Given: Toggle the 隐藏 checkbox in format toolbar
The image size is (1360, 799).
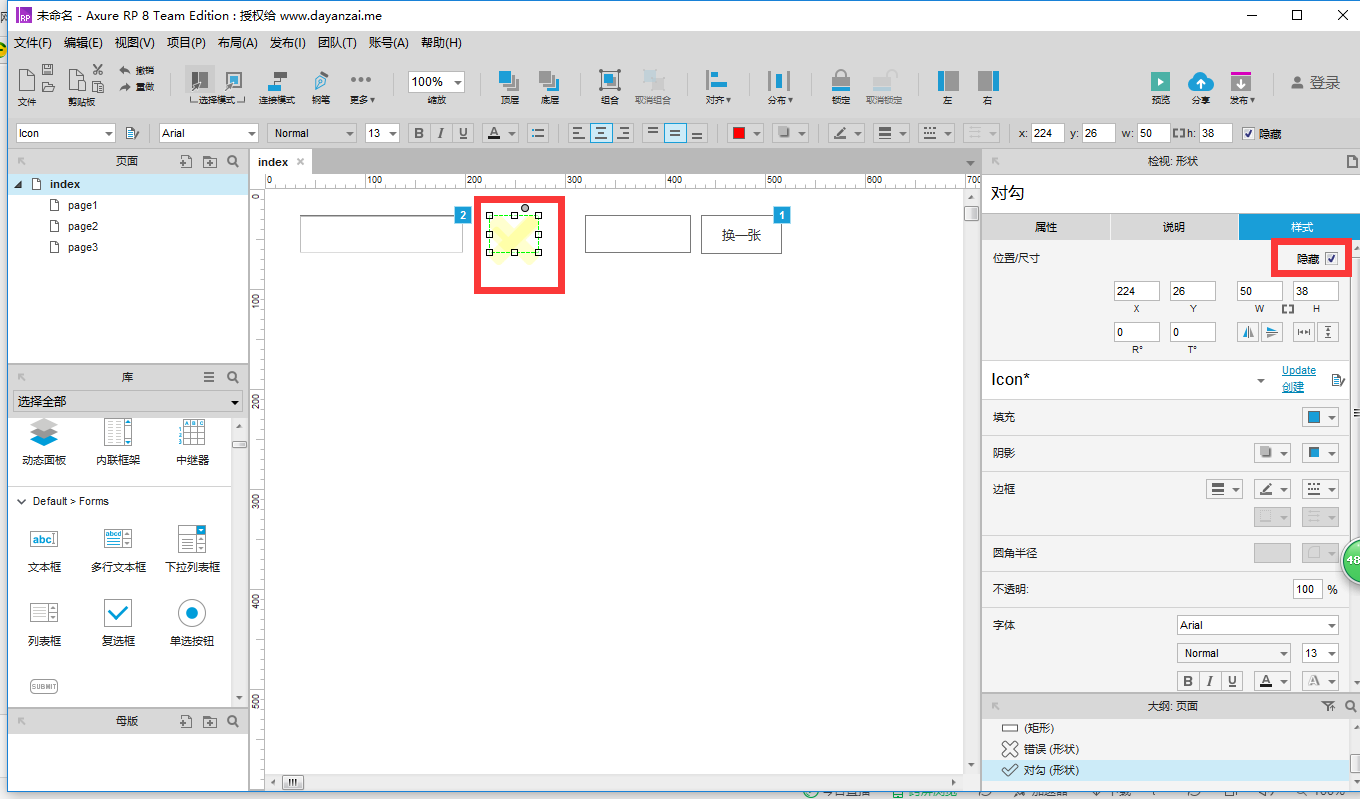Looking at the screenshot, I should pyautogui.click(x=1248, y=134).
